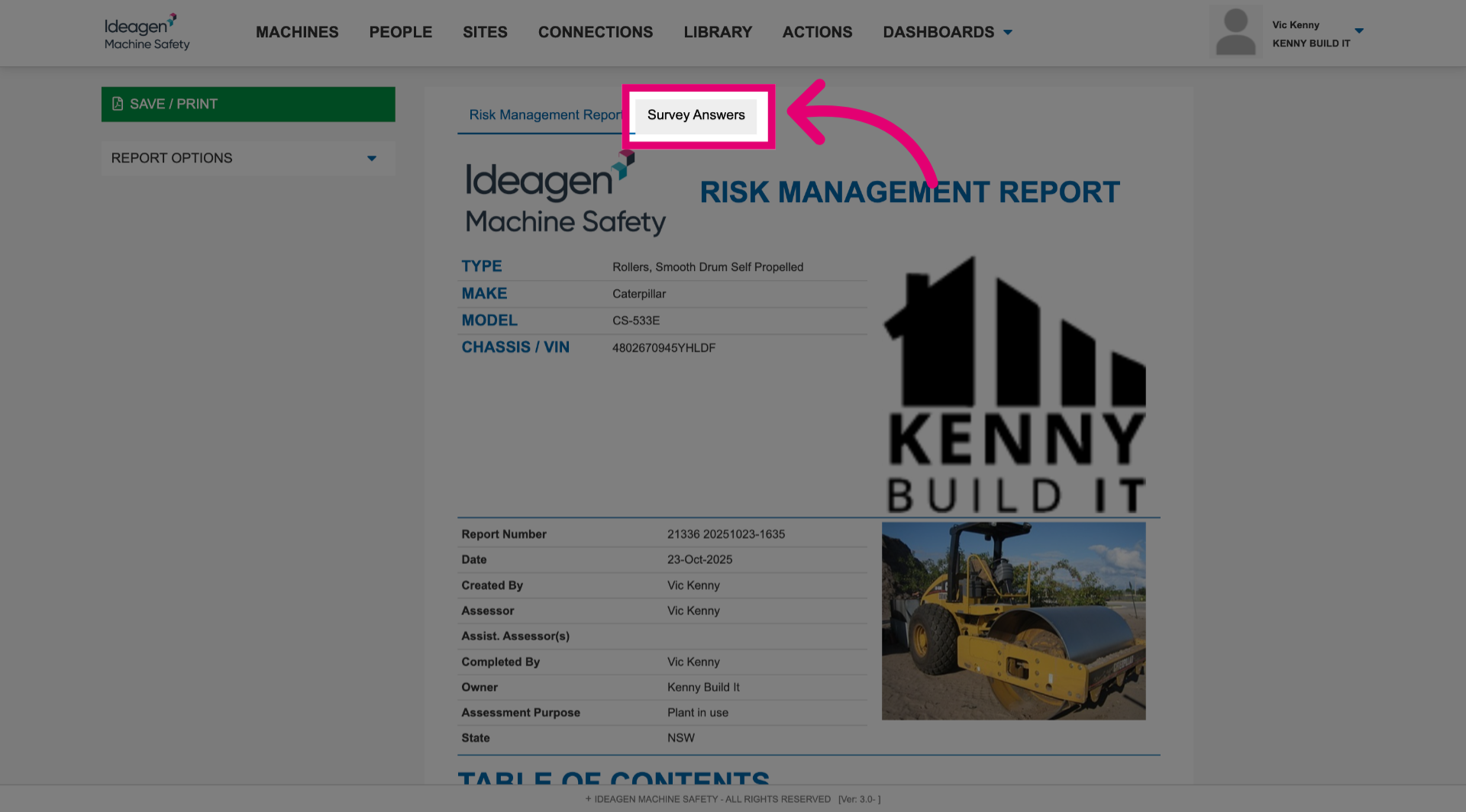Switch to the Survey Answers tab
The image size is (1466, 812).
pos(696,115)
